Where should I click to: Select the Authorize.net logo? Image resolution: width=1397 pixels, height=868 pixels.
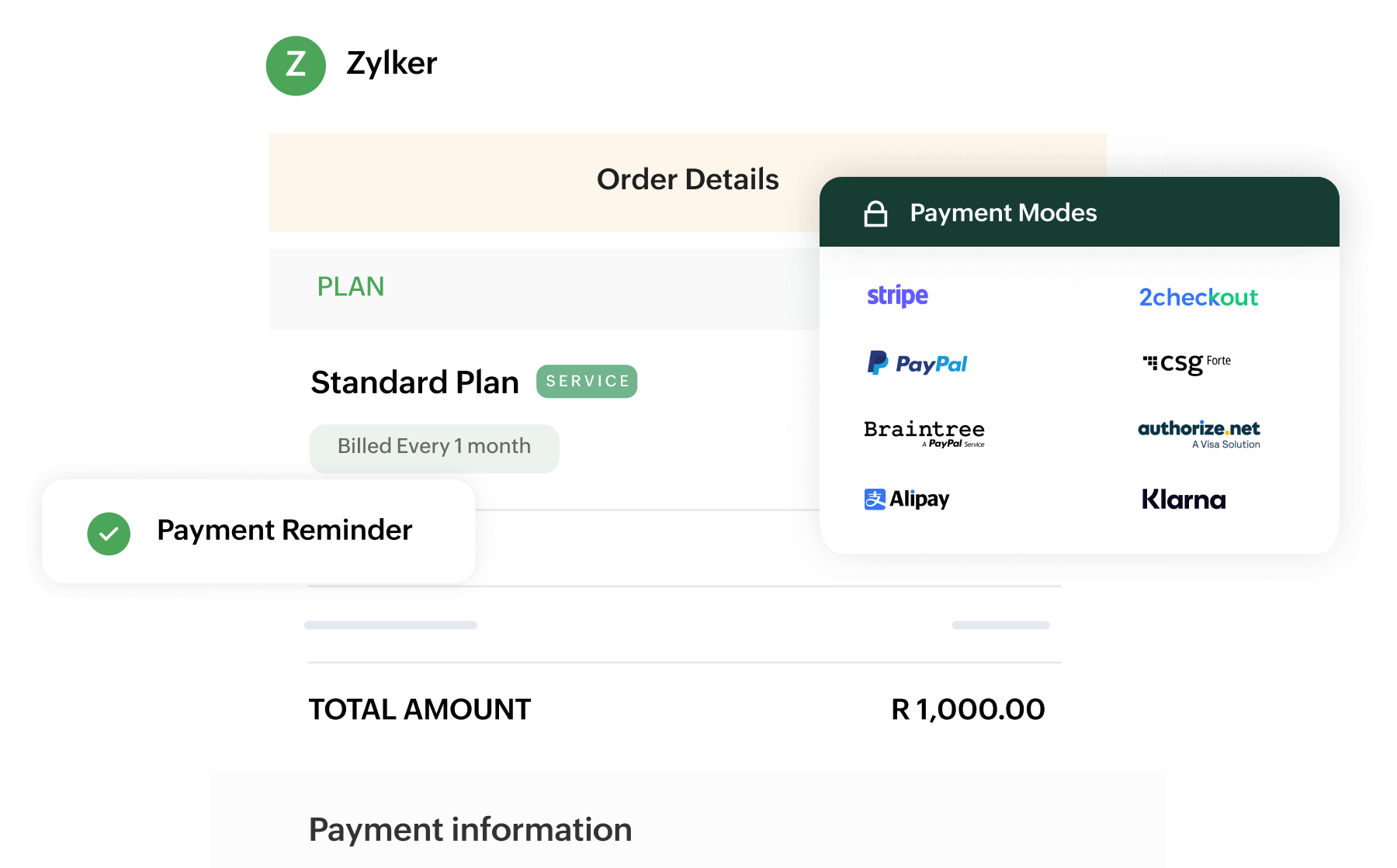tap(1198, 433)
